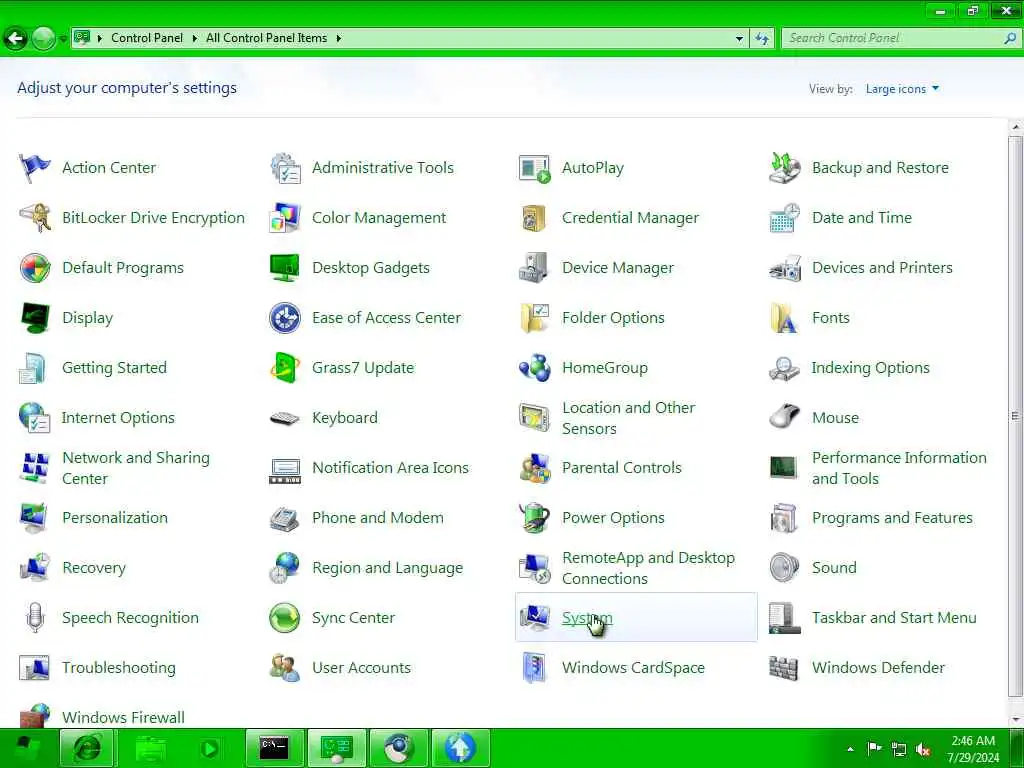Open the Command Prompt taskbar button
The height and width of the screenshot is (768, 1024).
[275, 748]
